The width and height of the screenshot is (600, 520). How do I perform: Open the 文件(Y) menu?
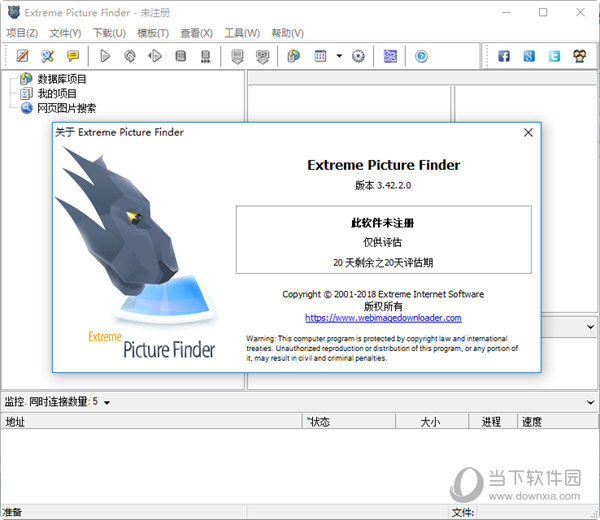coord(65,33)
